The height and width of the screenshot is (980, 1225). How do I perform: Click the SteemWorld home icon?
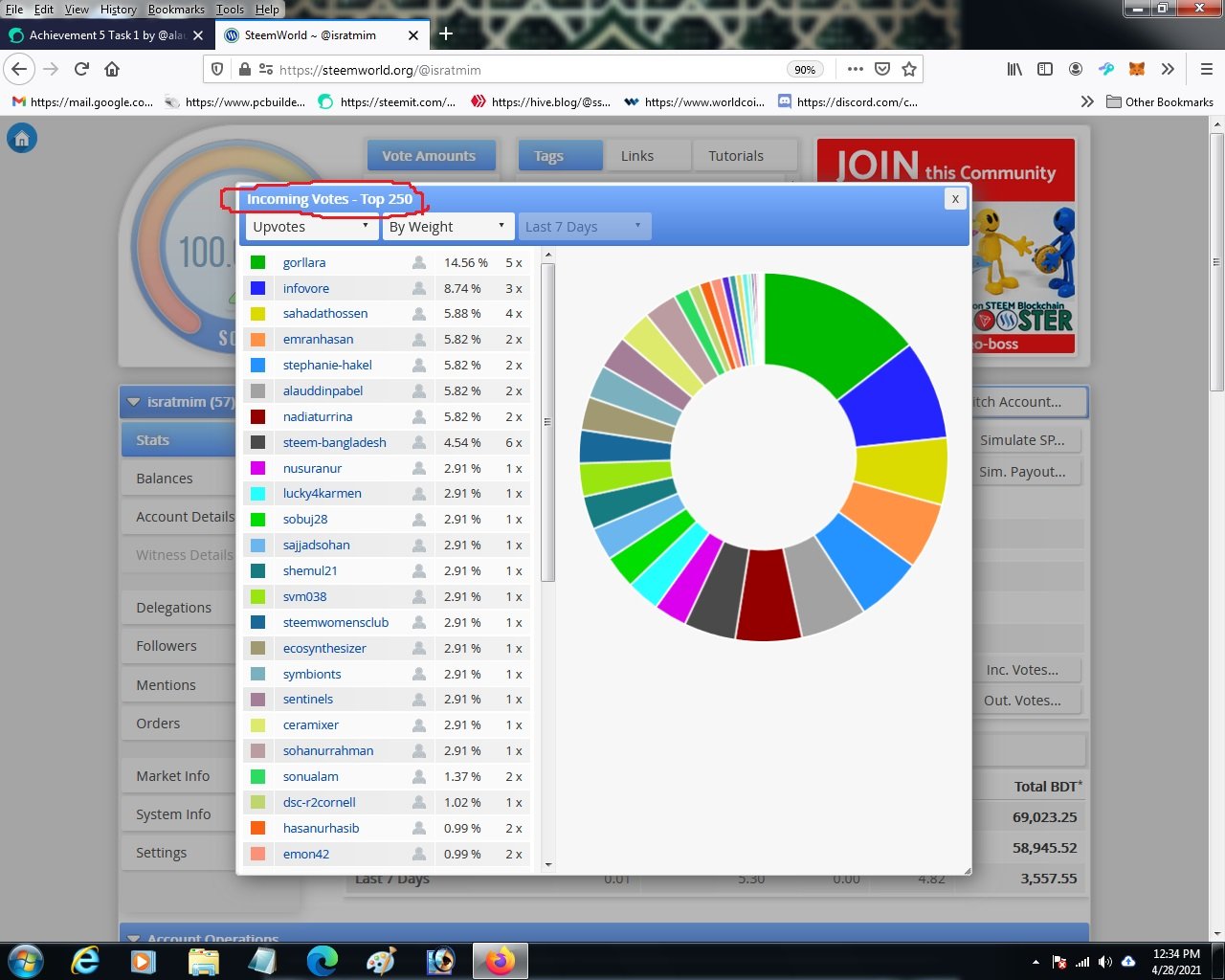(x=22, y=139)
